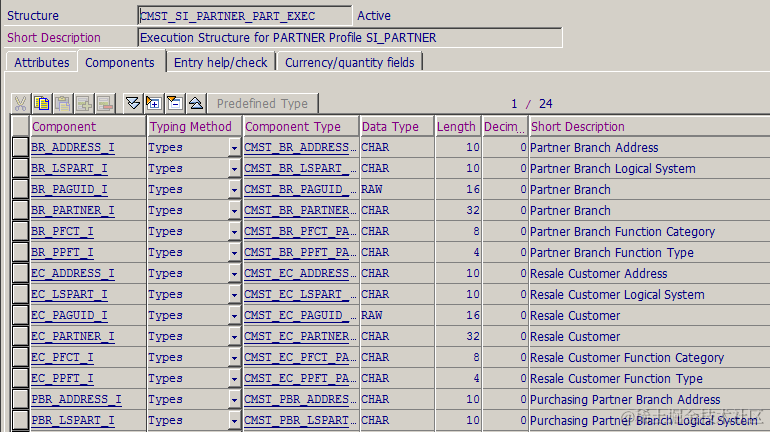Image resolution: width=770 pixels, height=432 pixels.
Task: Click the Component Type column header
Action: point(301,126)
